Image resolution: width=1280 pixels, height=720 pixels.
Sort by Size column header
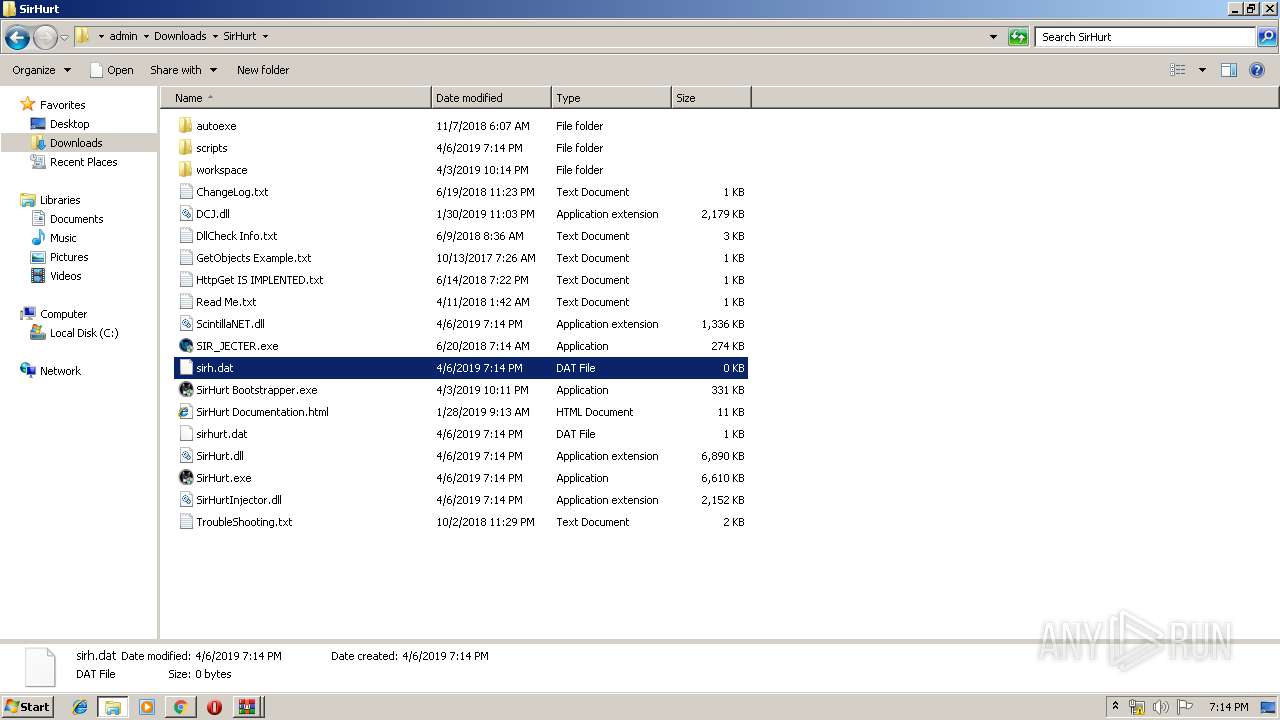click(711, 98)
